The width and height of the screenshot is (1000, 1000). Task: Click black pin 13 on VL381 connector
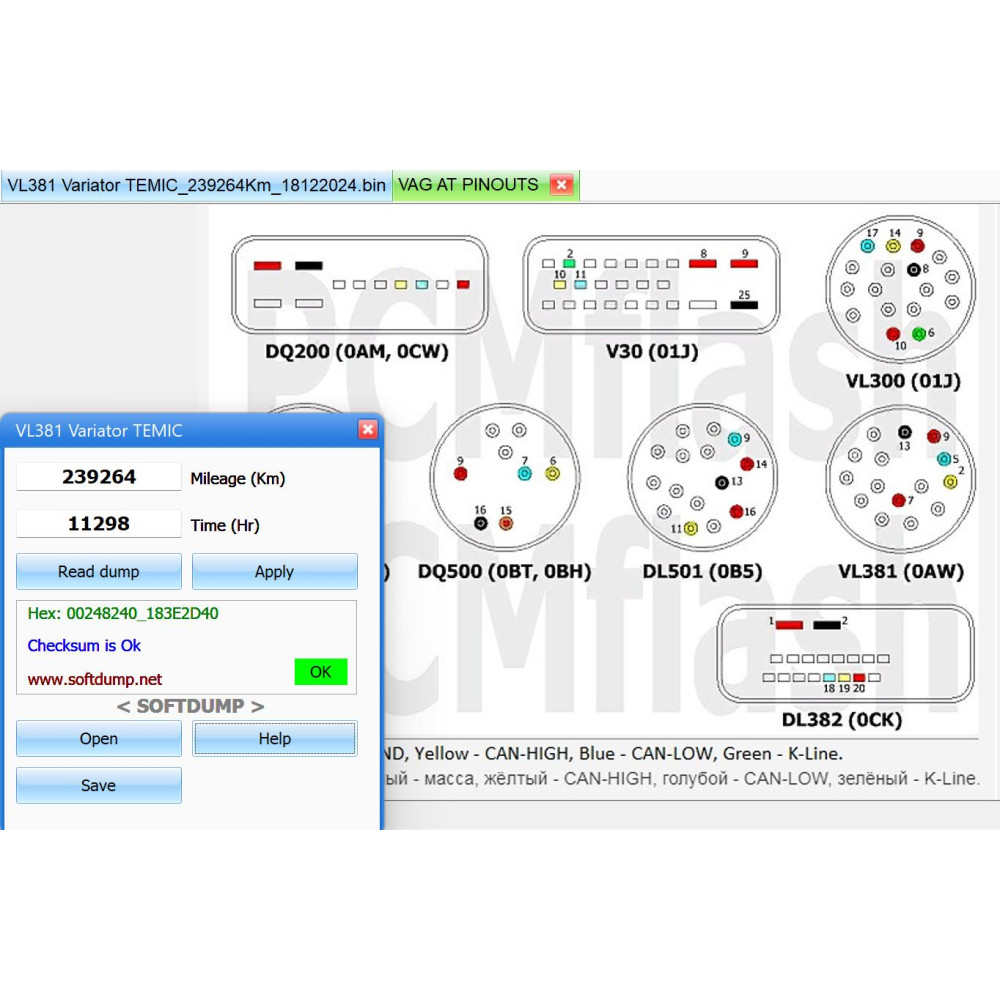tap(904, 432)
